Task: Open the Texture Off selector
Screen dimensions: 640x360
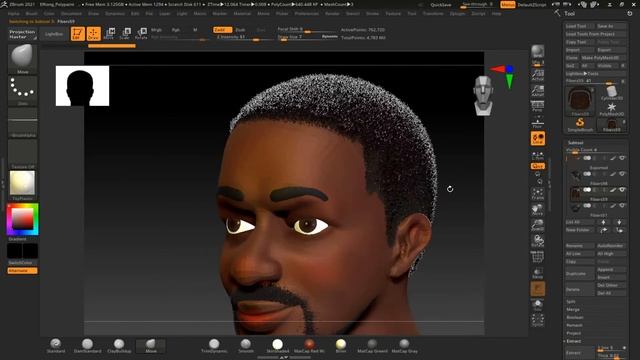Action: tap(22, 154)
